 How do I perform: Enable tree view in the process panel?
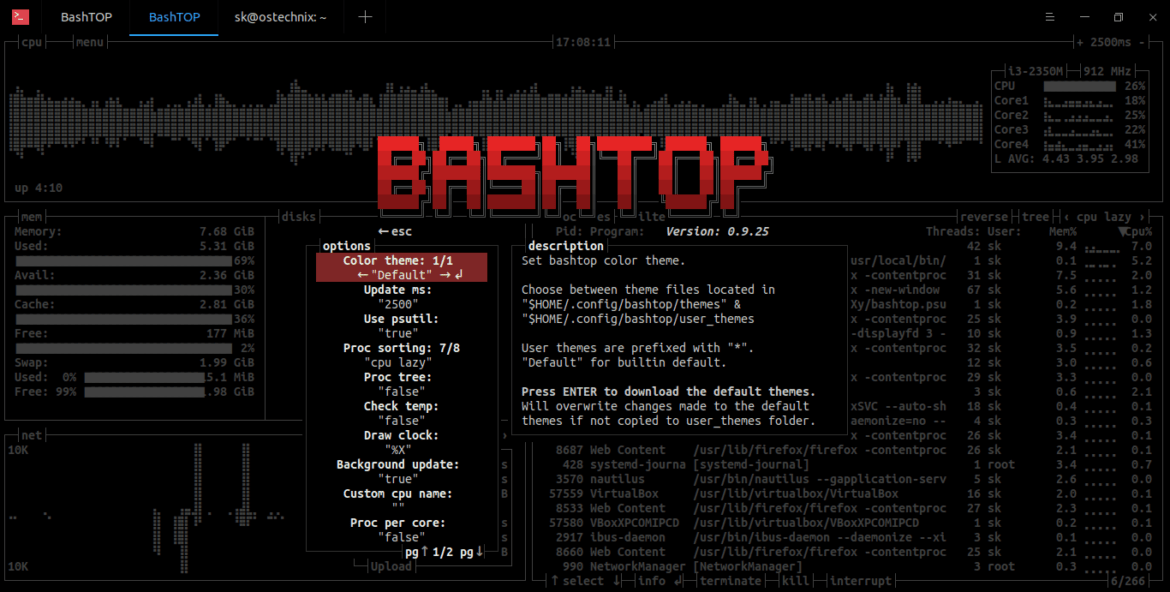click(x=1035, y=216)
